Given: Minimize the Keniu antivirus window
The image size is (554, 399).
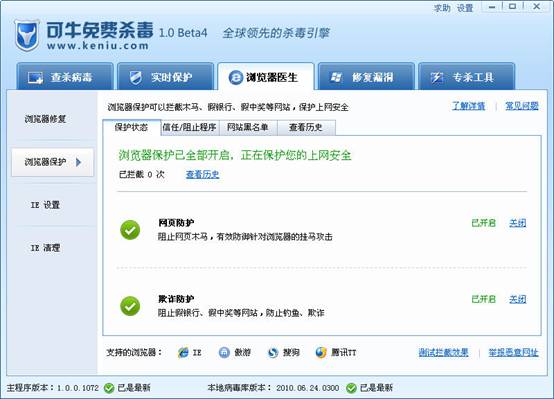Looking at the screenshot, I should coord(492,7).
